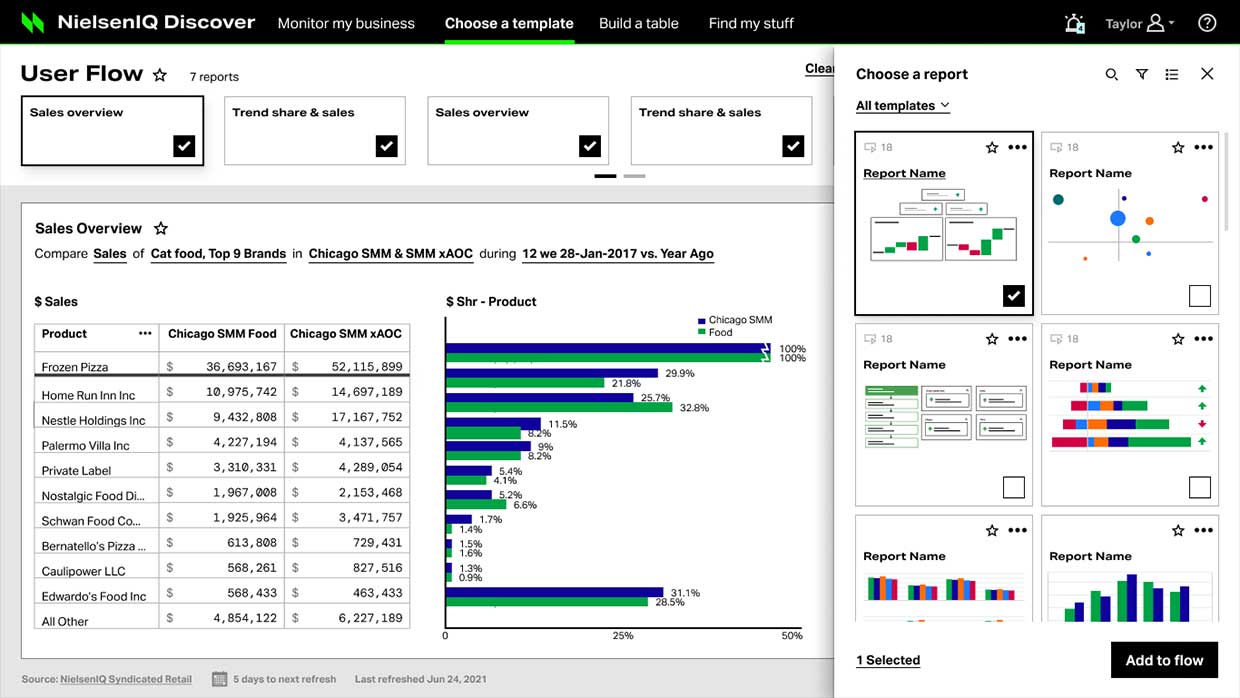Open more options on table layout card
The width and height of the screenshot is (1240, 698).
[1017, 339]
